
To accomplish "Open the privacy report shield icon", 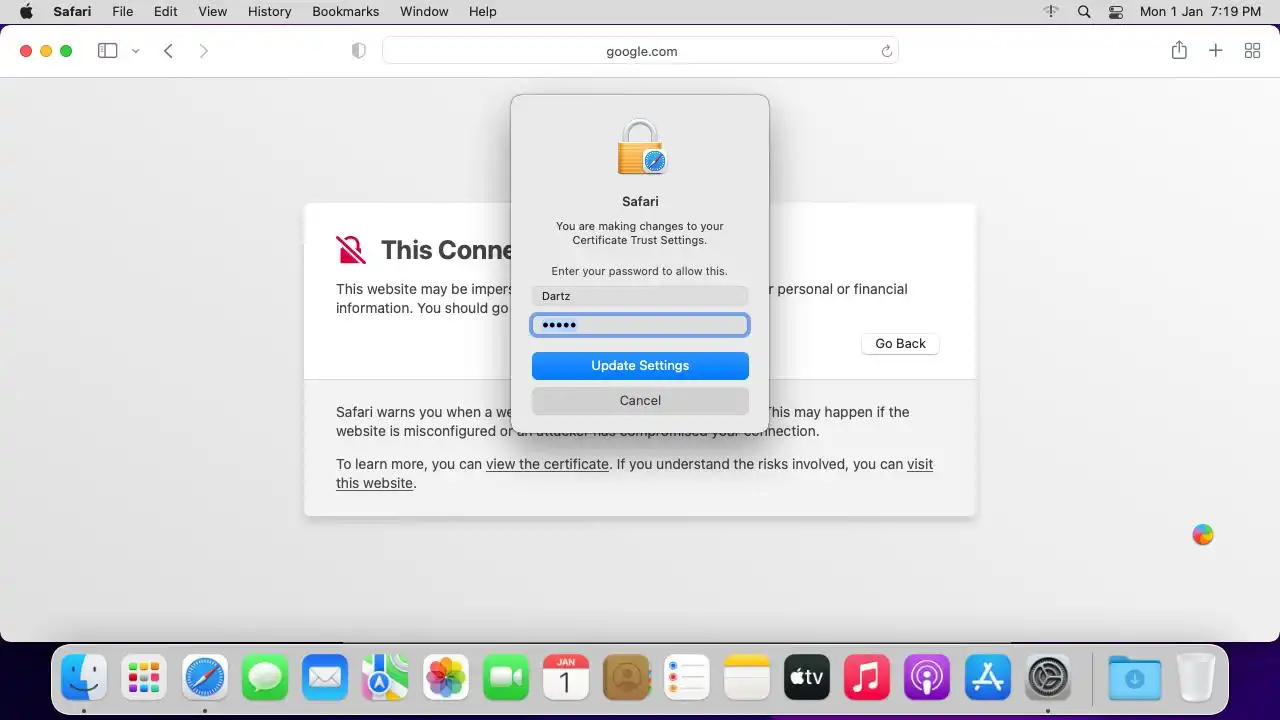I will click(359, 51).
